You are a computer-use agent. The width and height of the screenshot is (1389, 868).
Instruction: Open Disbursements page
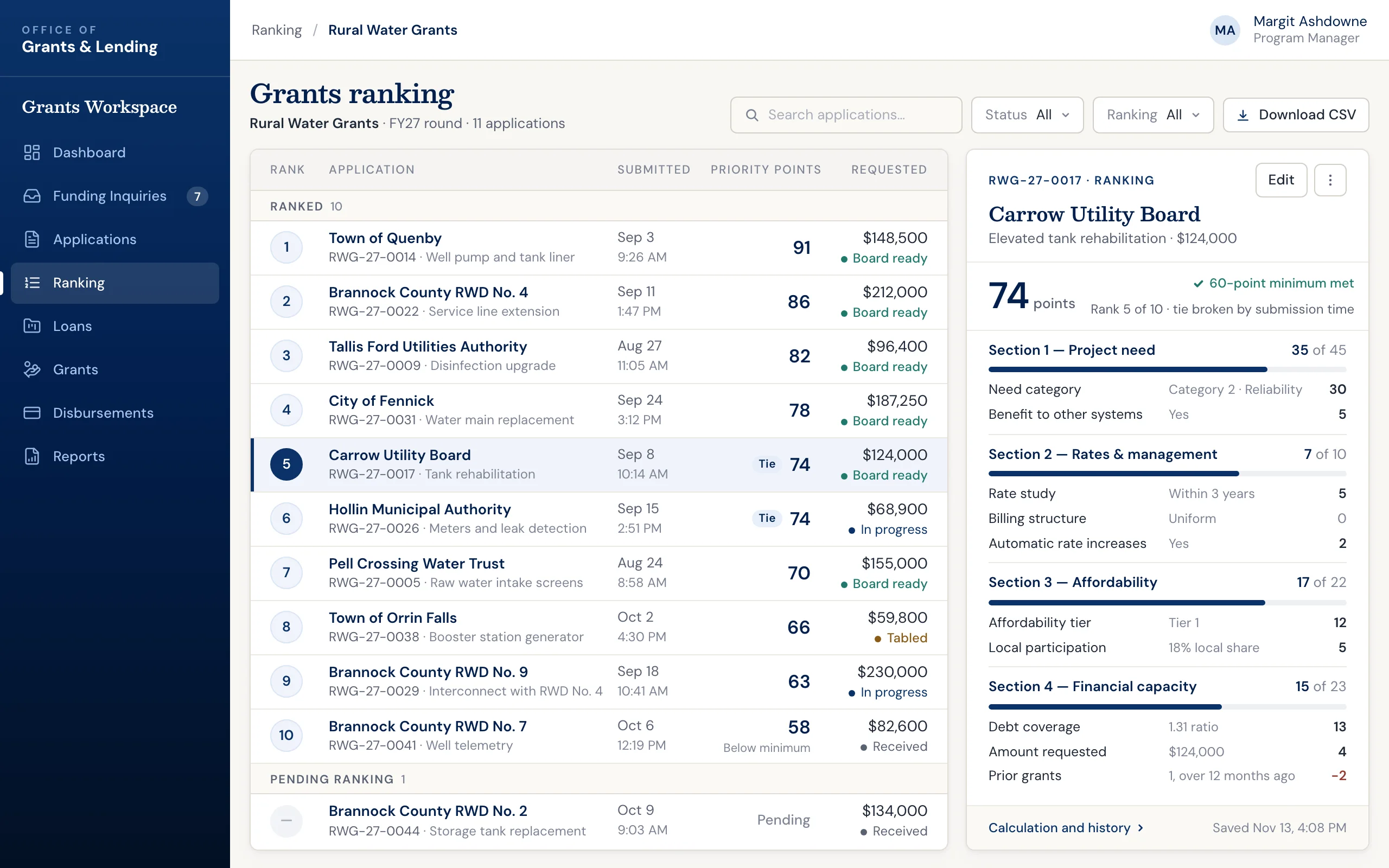[115, 413]
